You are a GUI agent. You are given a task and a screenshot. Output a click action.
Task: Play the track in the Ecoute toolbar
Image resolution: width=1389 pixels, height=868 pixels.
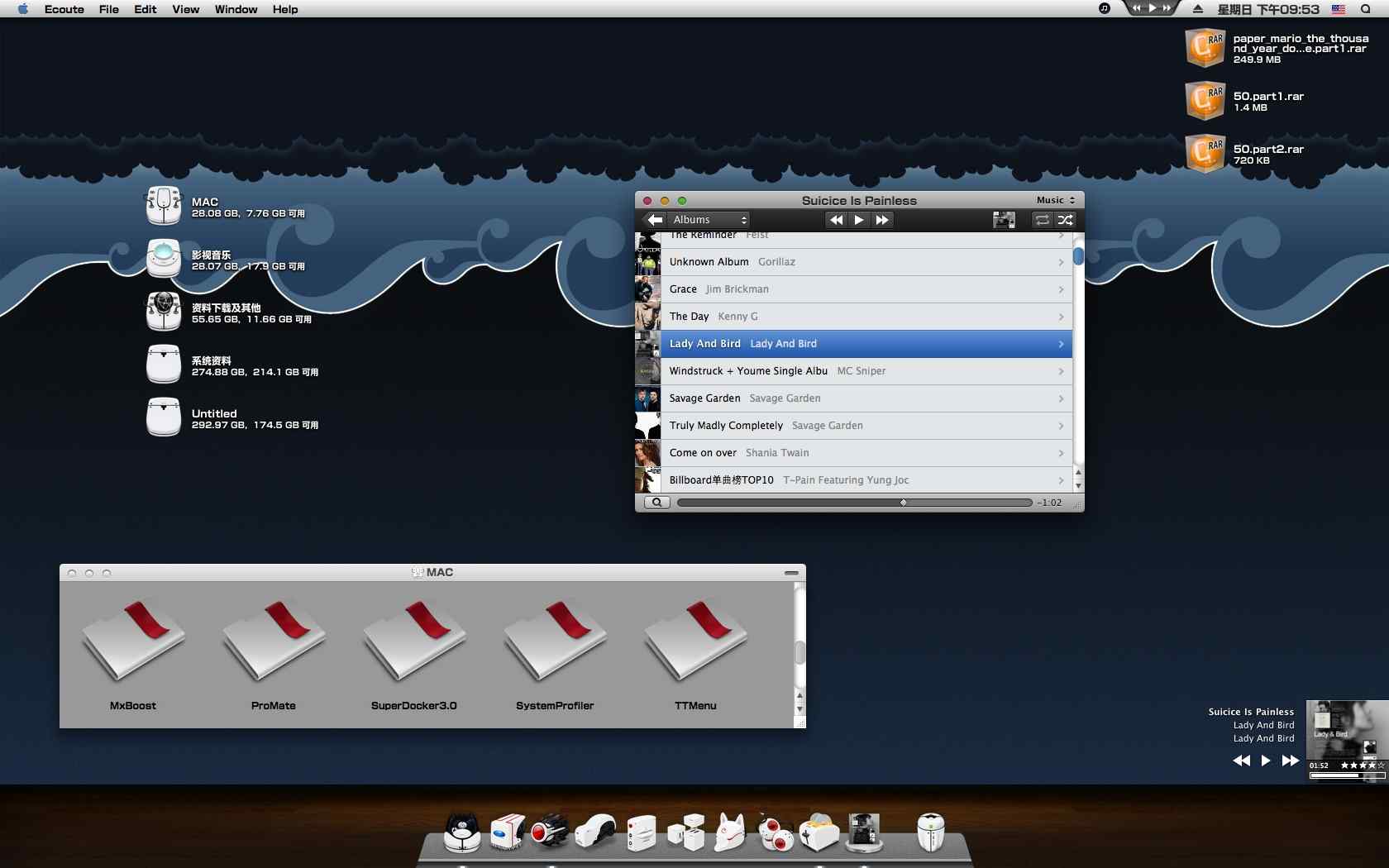pos(859,220)
